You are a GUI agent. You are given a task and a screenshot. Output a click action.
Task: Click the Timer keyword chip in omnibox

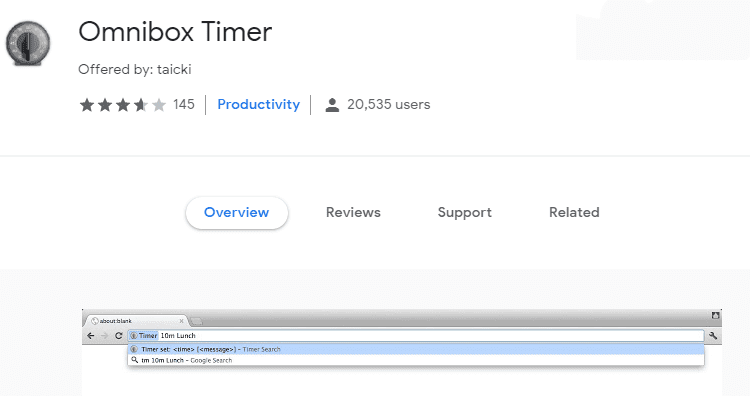pyautogui.click(x=144, y=336)
